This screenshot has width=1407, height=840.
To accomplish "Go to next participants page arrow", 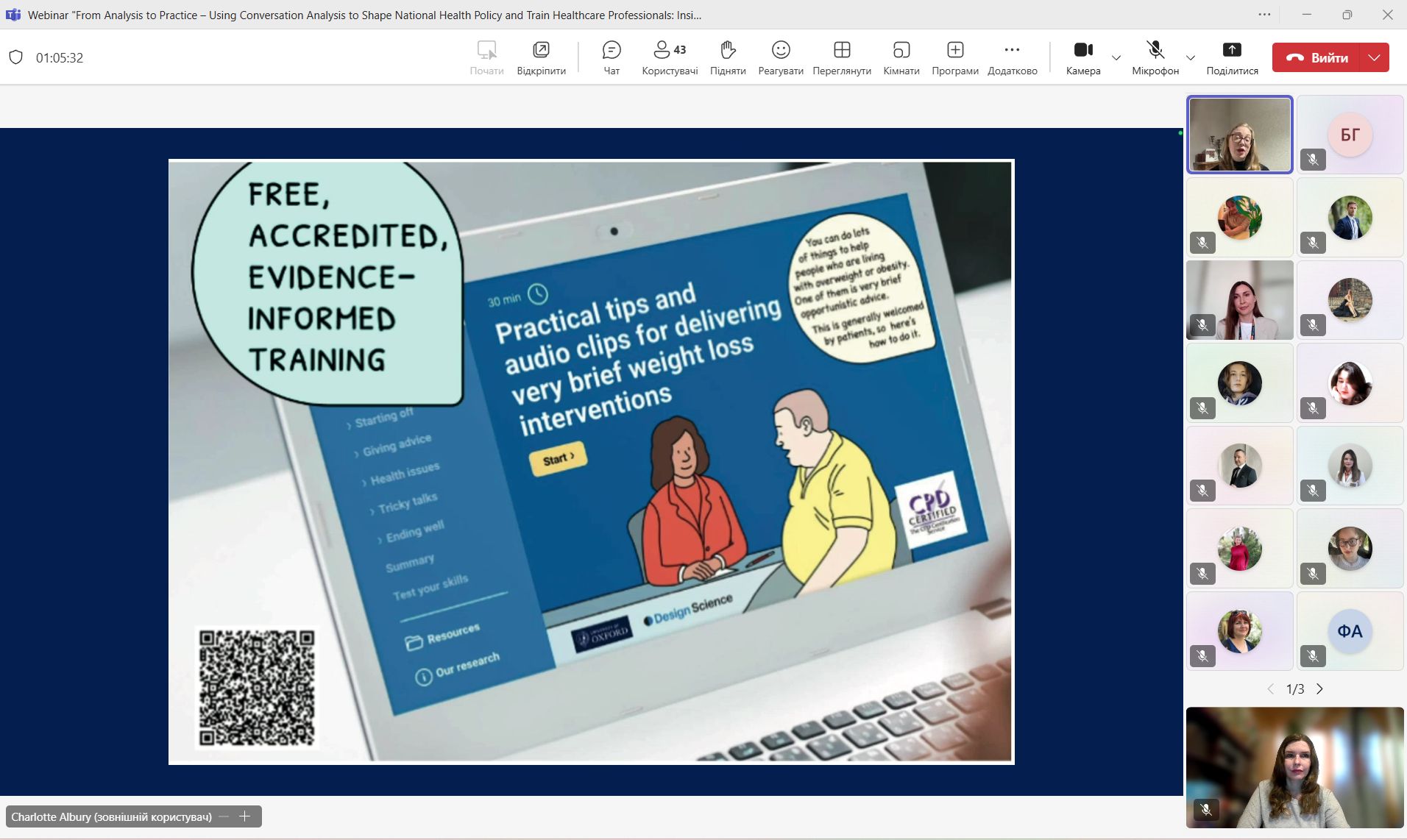I will (1319, 688).
